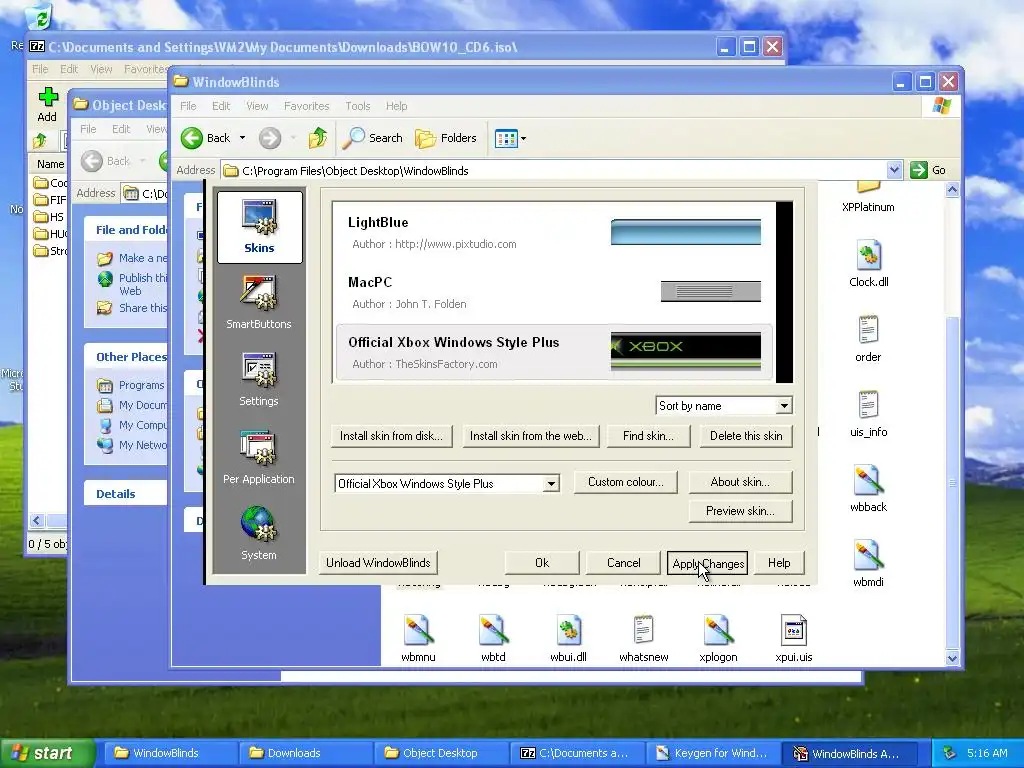Image resolution: width=1024 pixels, height=768 pixels.
Task: Open the SmartButtons section
Action: [259, 302]
